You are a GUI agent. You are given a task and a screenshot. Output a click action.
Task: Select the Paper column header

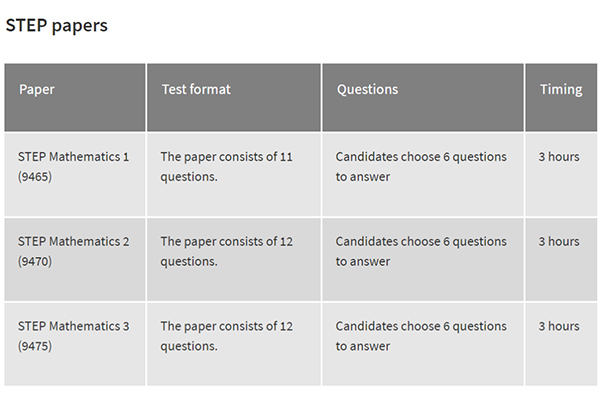coord(75,98)
